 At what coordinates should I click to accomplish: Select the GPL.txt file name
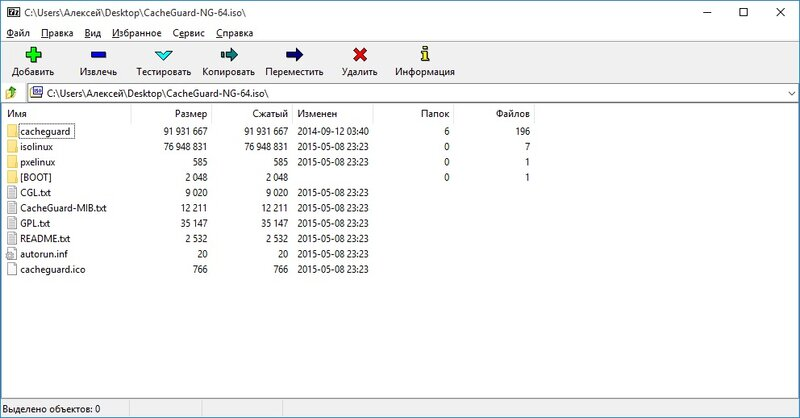point(35,224)
